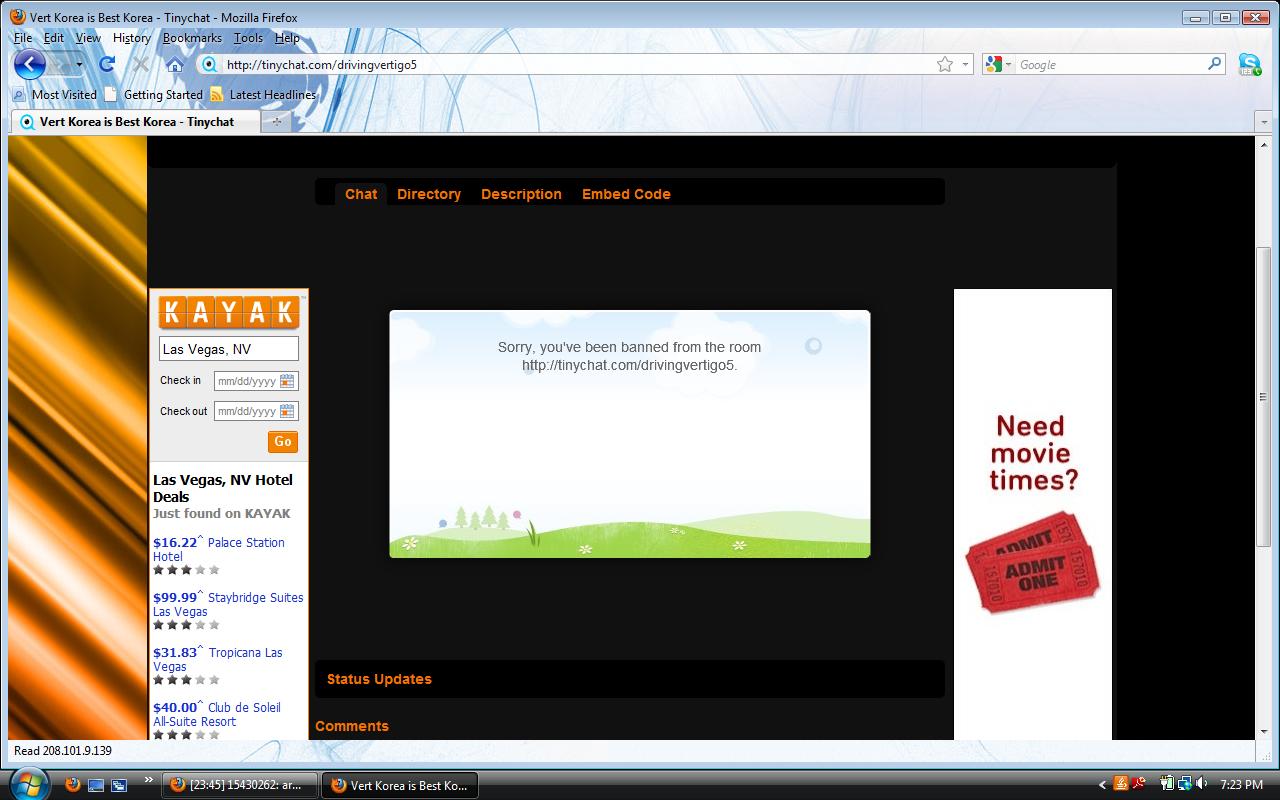Viewport: 1280px width, 800px height.
Task: Open the Bookmarks menu
Action: click(x=192, y=38)
